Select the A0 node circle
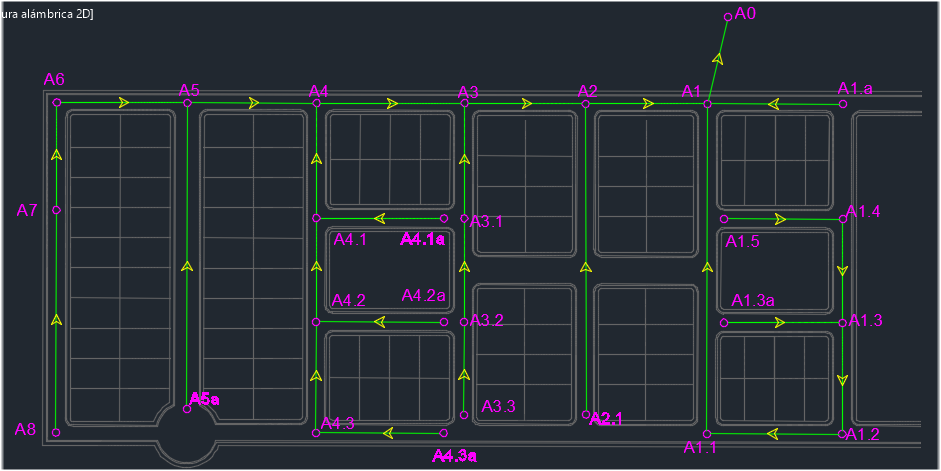941x471 pixels. click(x=727, y=17)
